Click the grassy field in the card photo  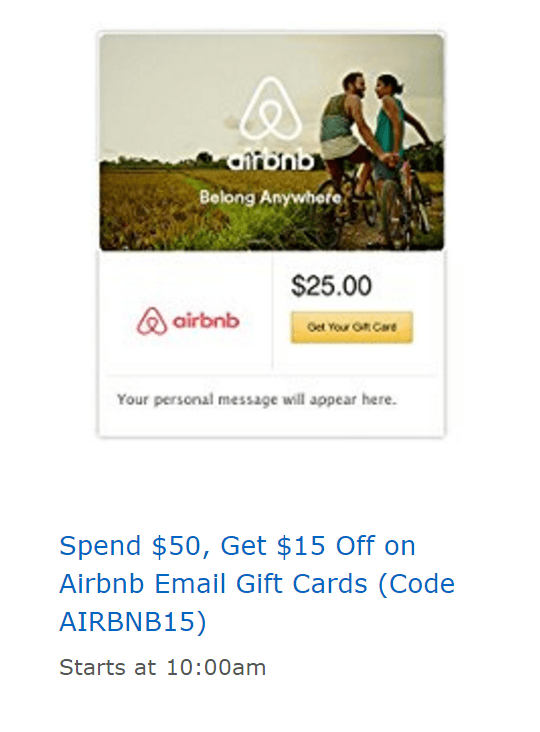point(196,210)
